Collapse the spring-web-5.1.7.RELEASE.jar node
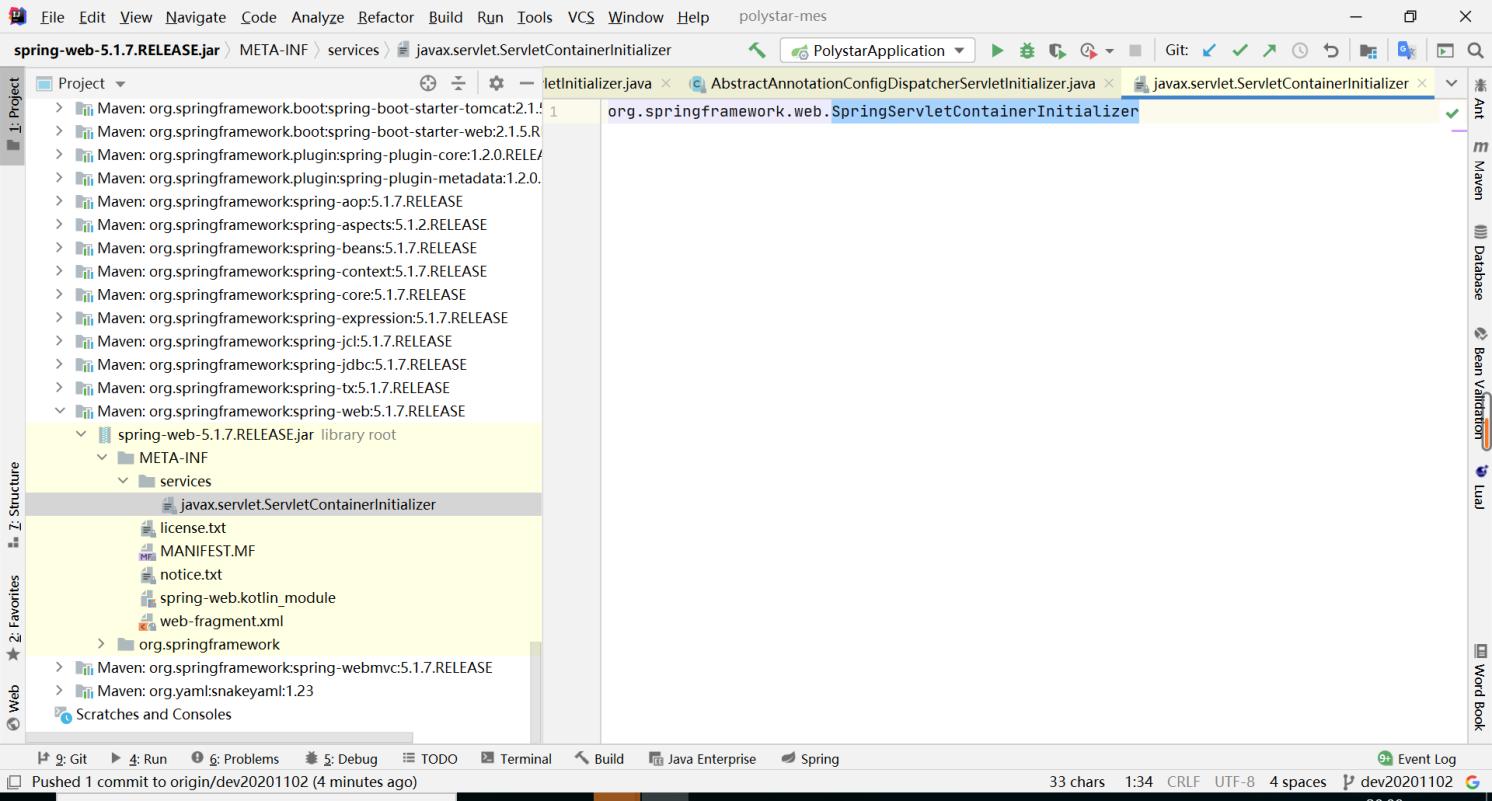The image size is (1492, 801). (x=82, y=435)
